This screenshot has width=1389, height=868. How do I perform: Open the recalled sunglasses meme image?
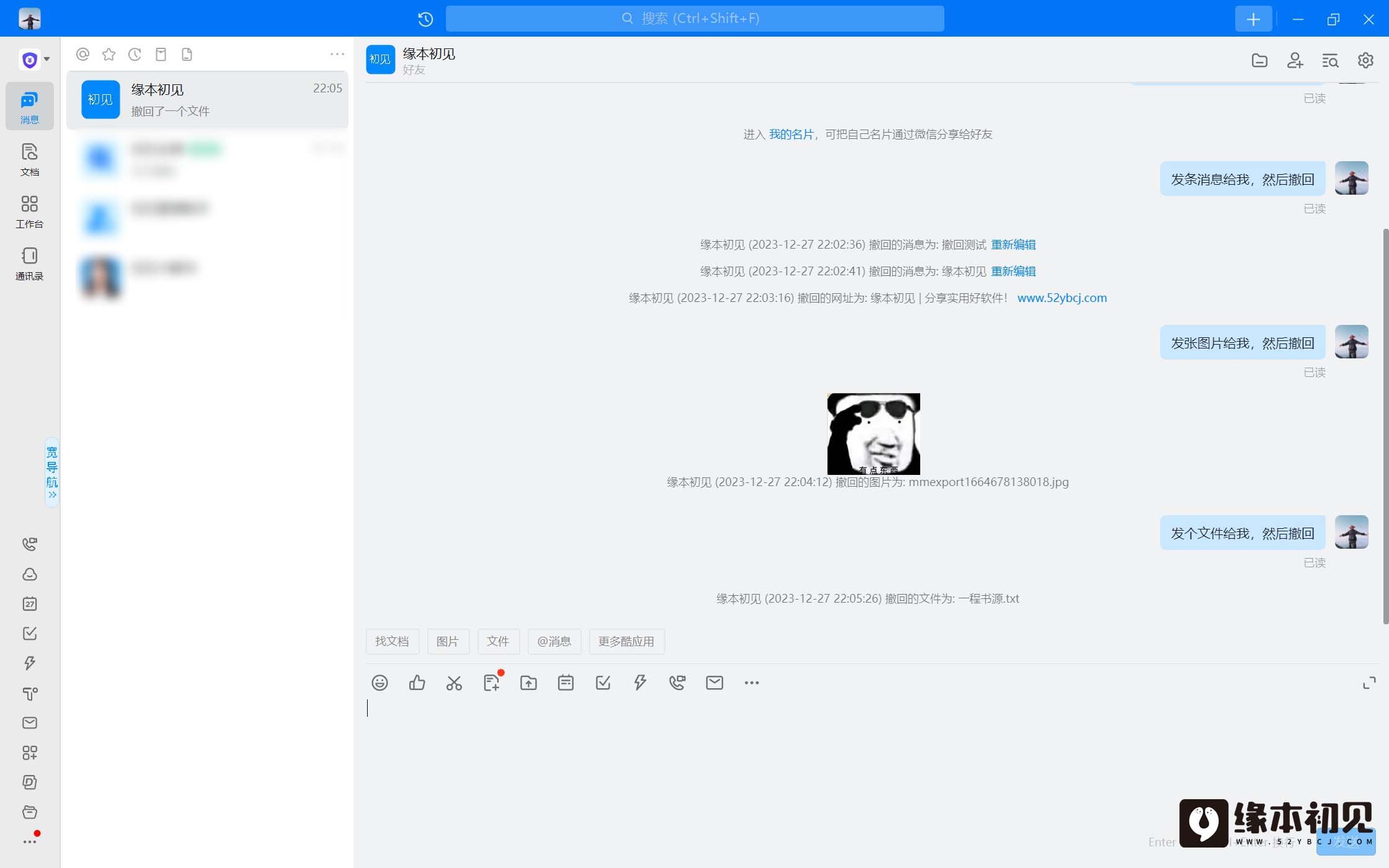(x=874, y=434)
